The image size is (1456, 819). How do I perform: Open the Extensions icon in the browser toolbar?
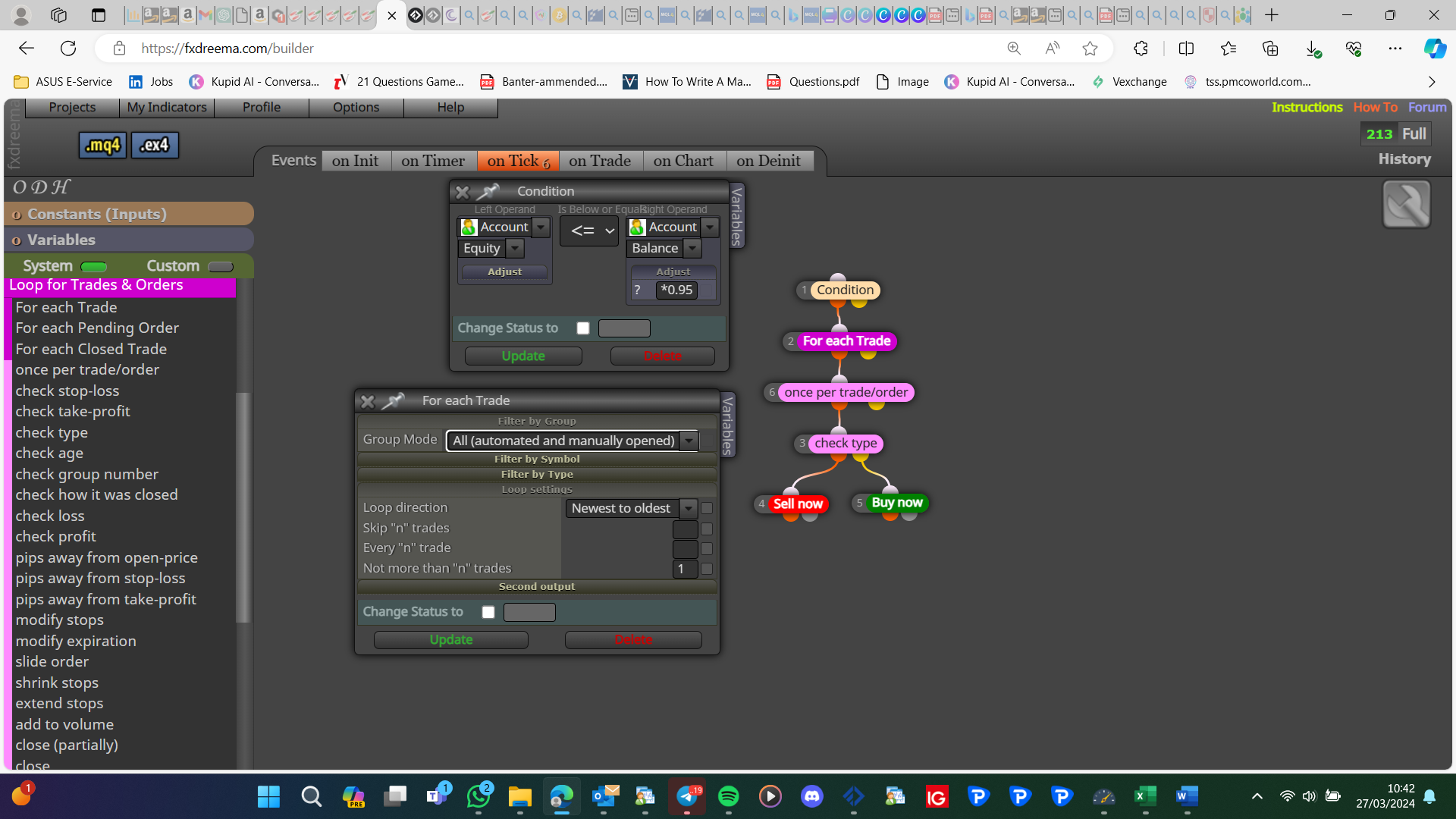[x=1141, y=49]
